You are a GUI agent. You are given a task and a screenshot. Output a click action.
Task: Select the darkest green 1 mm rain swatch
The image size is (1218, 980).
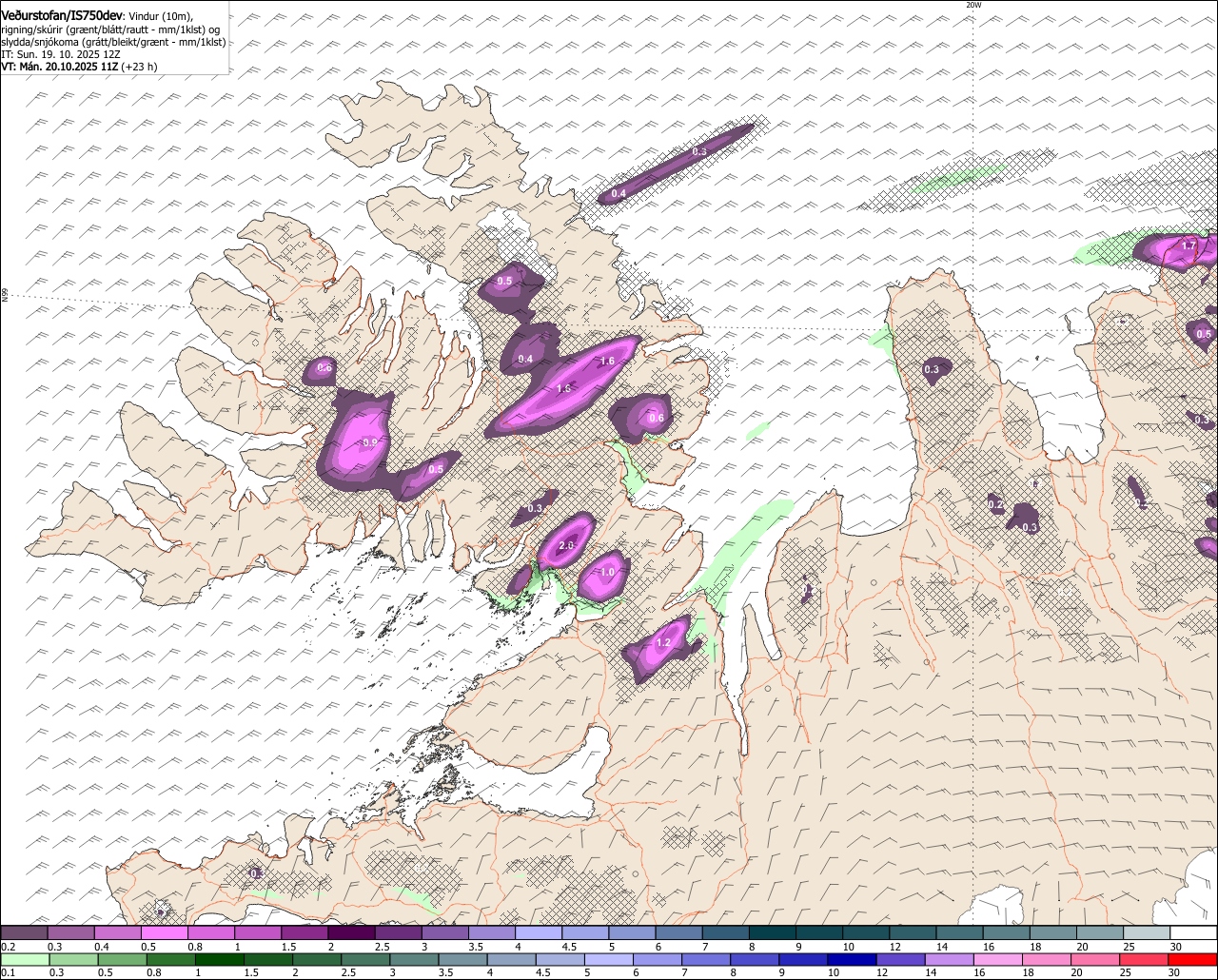coord(221,959)
